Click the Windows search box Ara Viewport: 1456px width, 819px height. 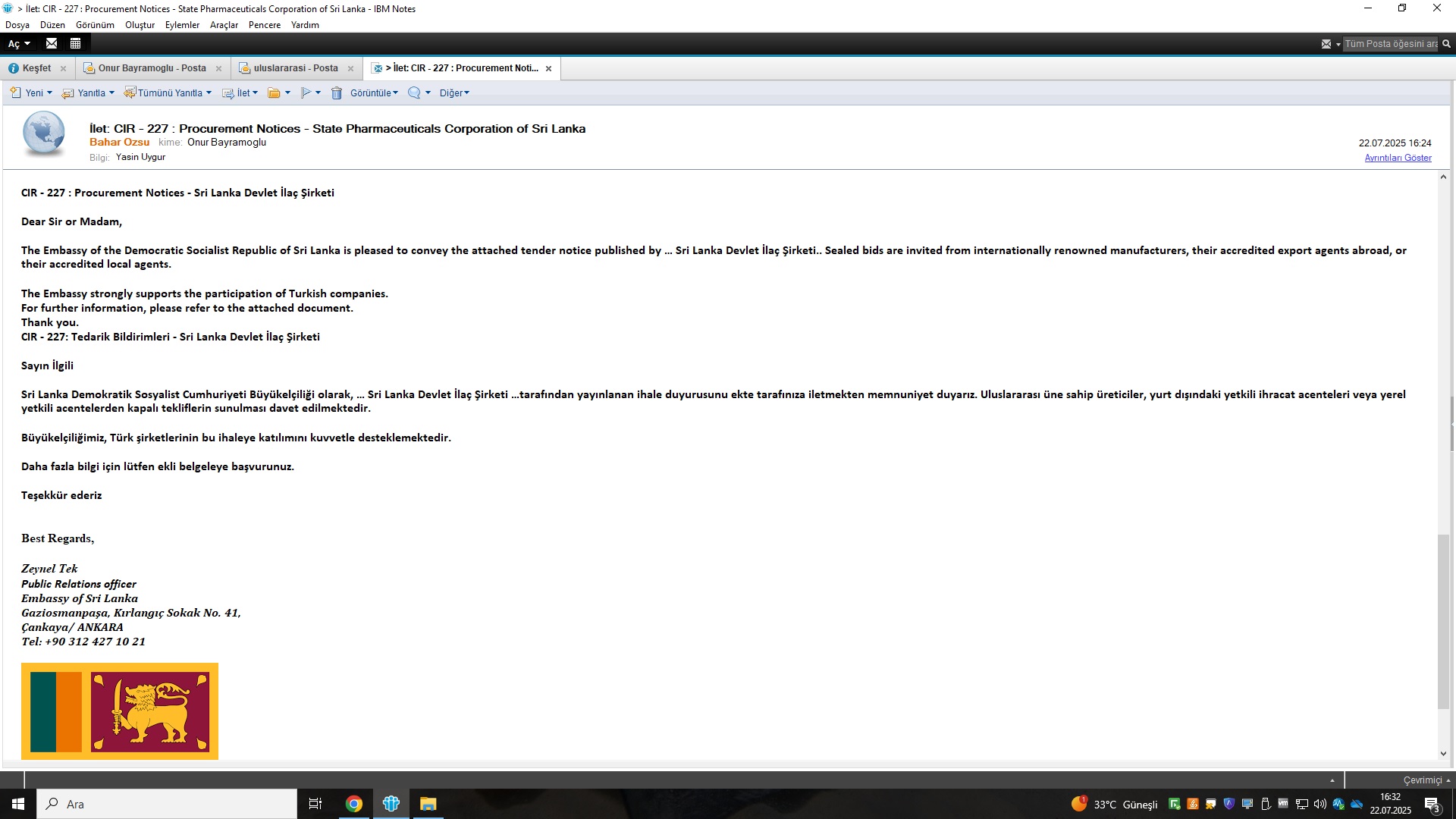pyautogui.click(x=167, y=804)
